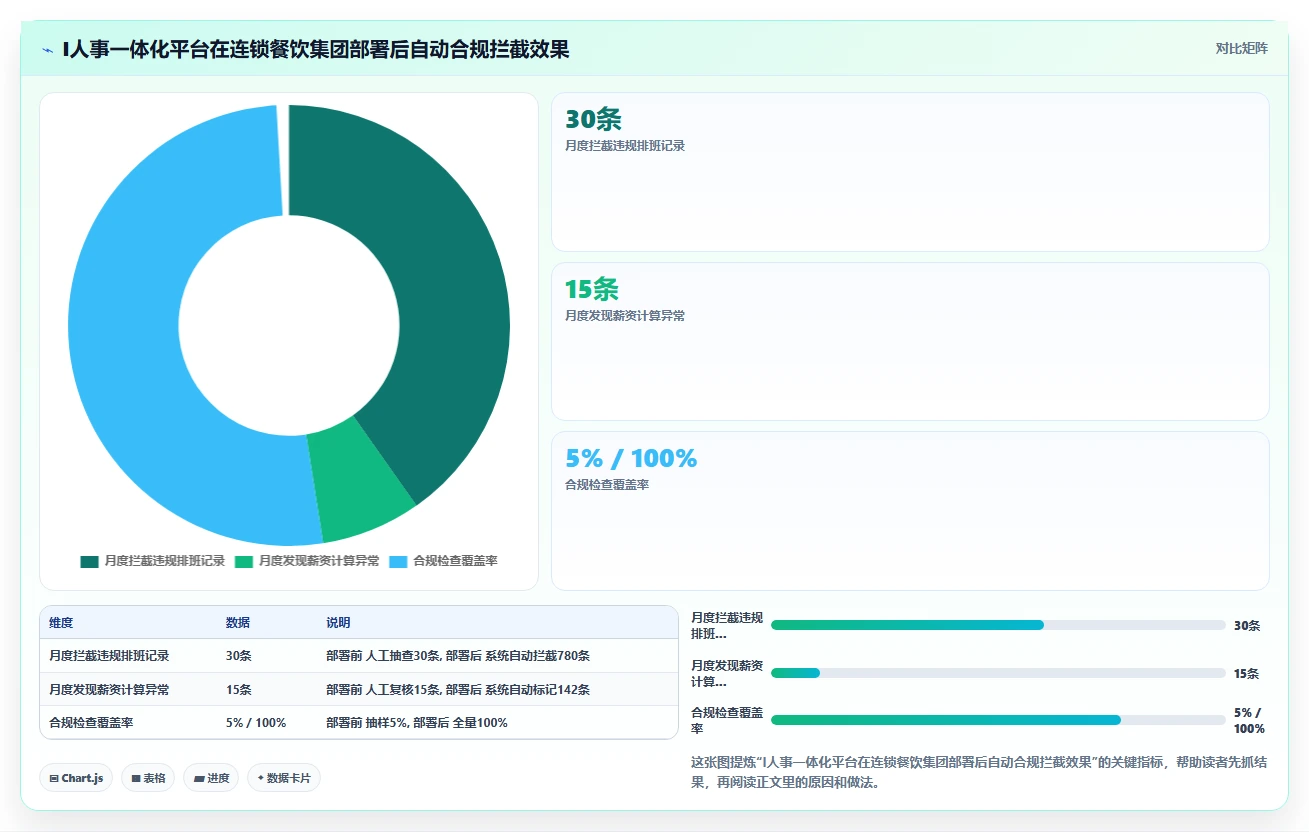Click the 月度拦截违规排班 progress bar
Screen dimensions: 1309x832
pos(998,625)
